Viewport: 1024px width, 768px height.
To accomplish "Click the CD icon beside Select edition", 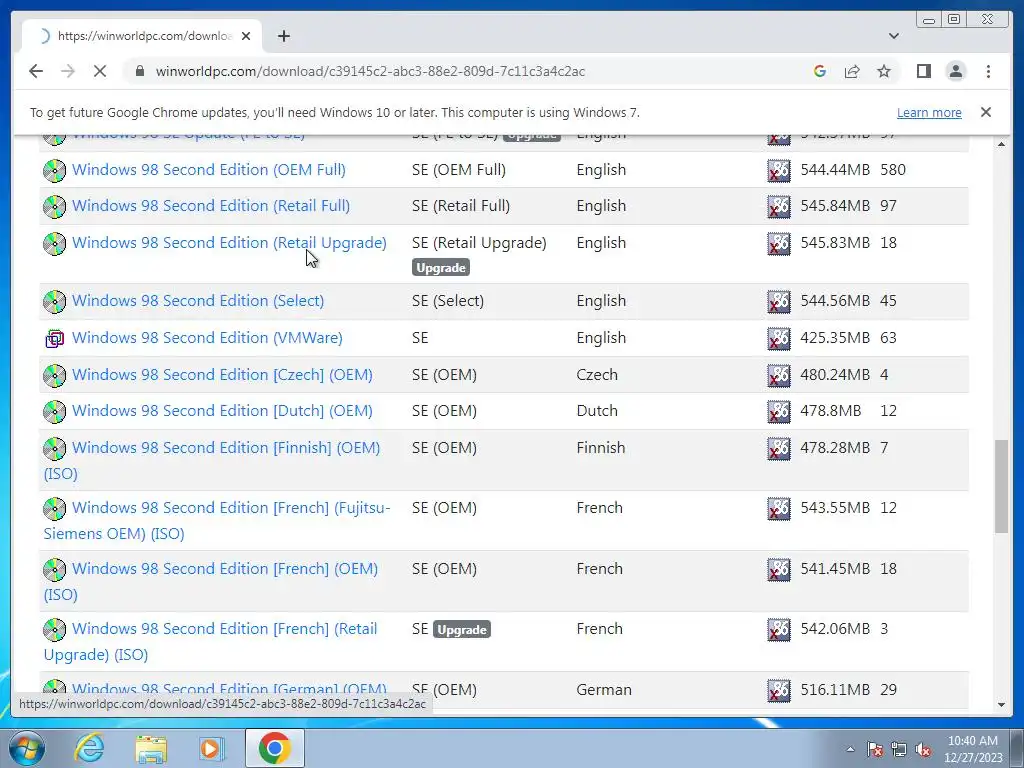I will (x=54, y=302).
